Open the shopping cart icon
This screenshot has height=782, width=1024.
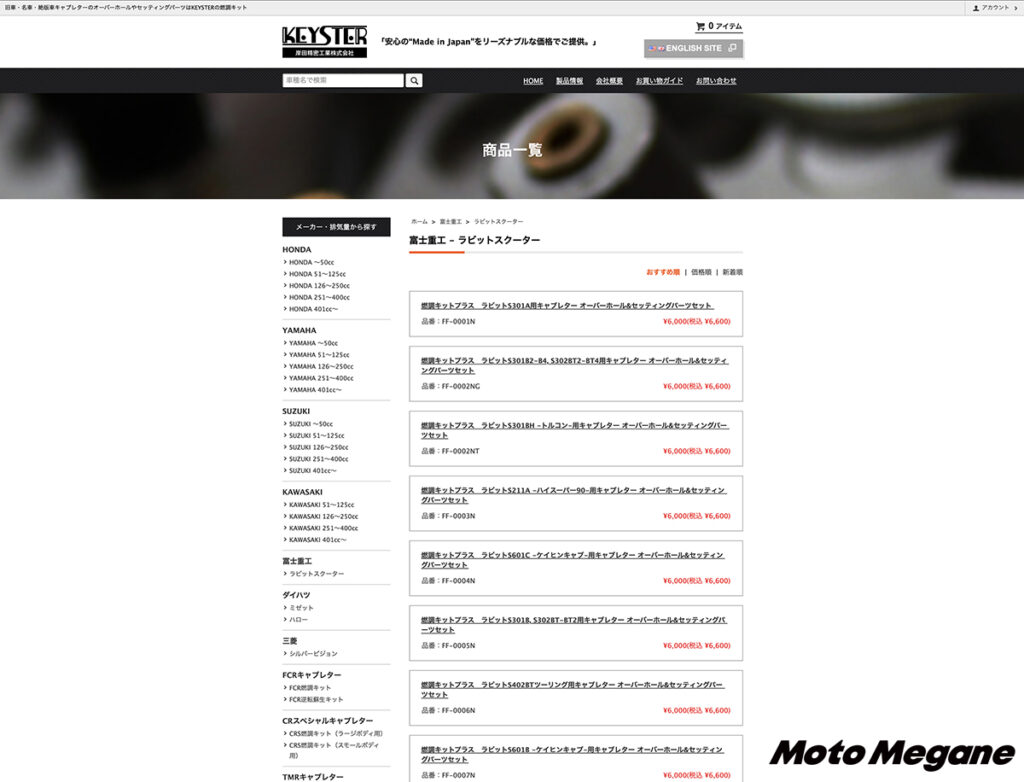[x=700, y=26]
